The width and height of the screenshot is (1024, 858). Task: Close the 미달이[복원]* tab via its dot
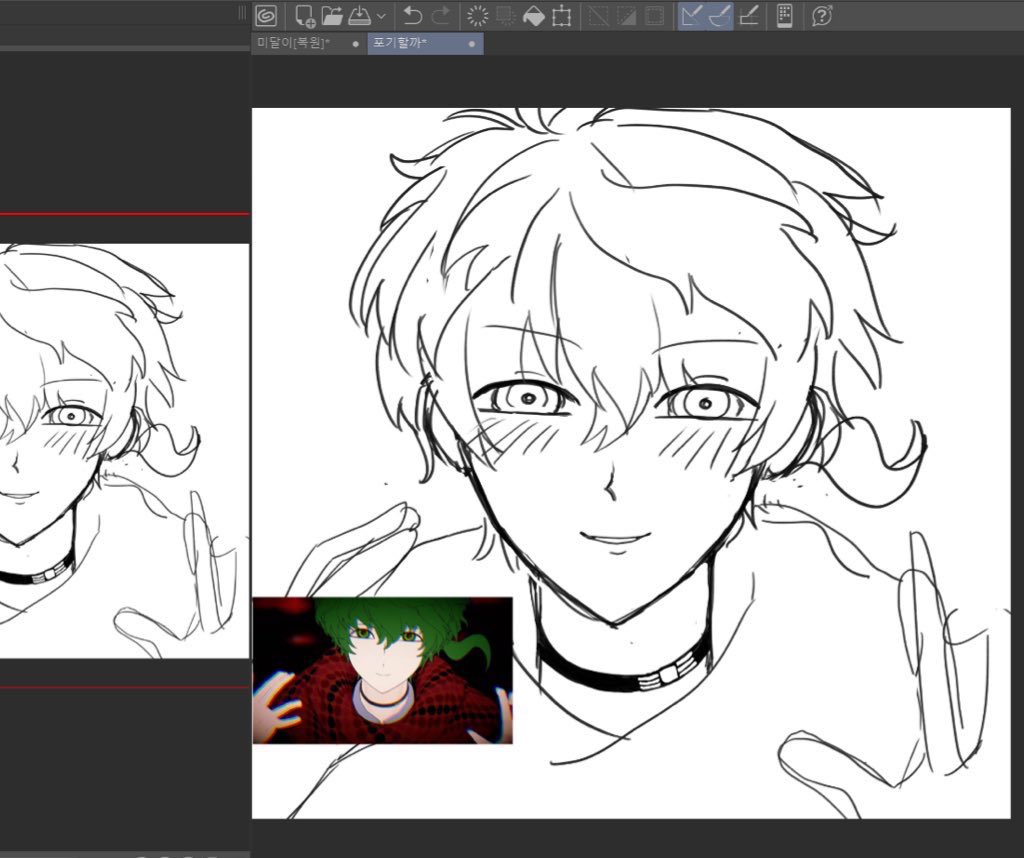tap(356, 44)
